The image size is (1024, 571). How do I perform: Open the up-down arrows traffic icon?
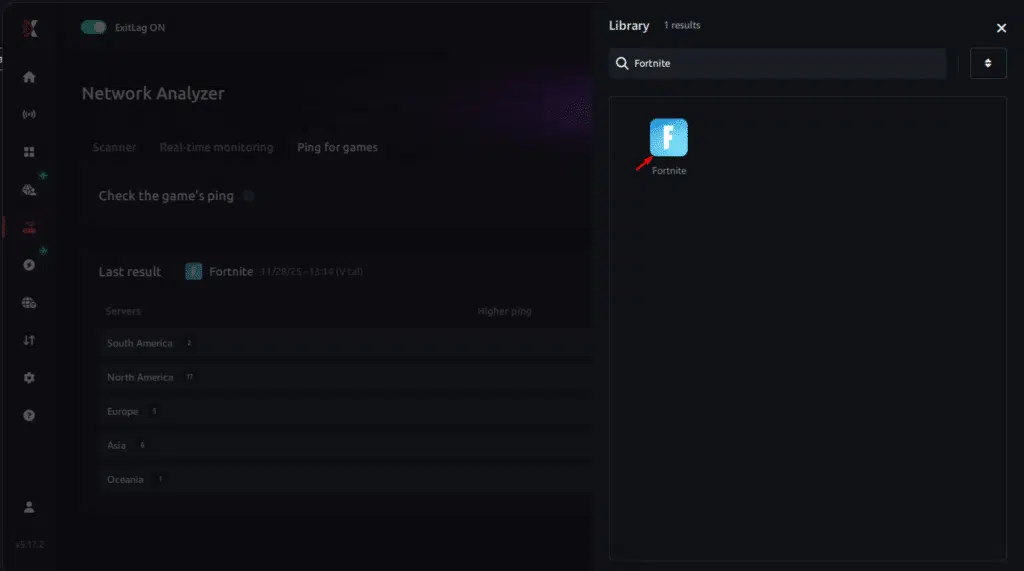[29, 340]
